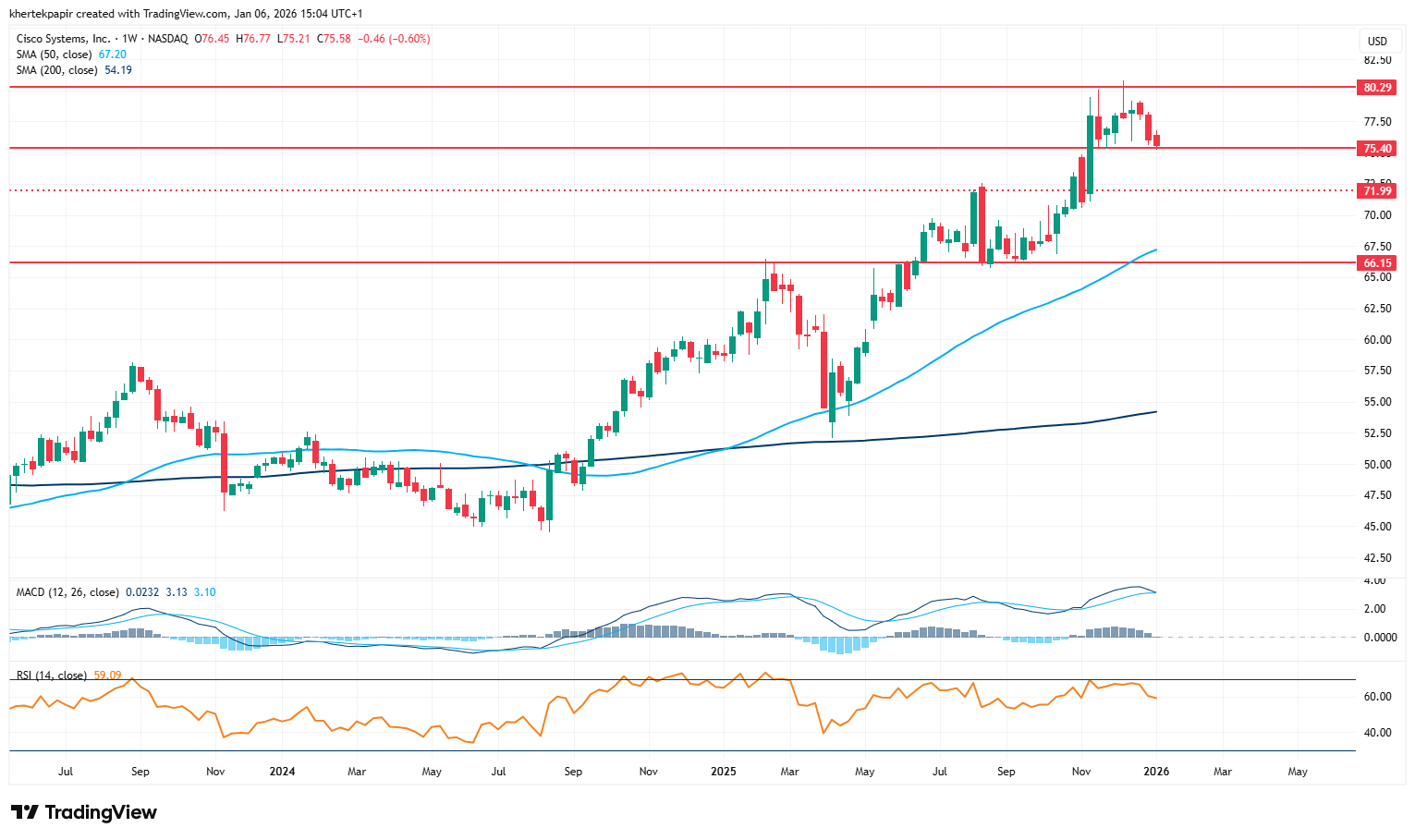Click the TradingView logo at bottom left
The image size is (1415, 840).
point(84,812)
